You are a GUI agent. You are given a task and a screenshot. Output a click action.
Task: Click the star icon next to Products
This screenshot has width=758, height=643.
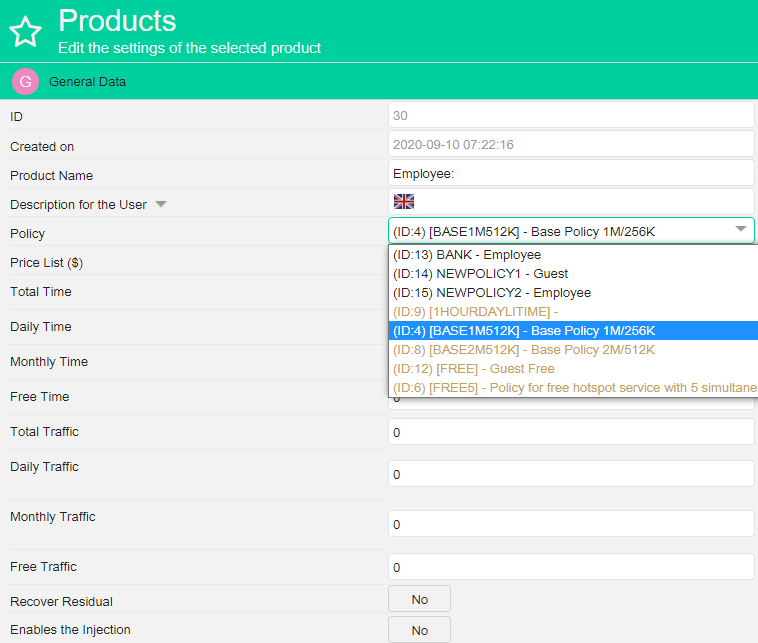(25, 32)
